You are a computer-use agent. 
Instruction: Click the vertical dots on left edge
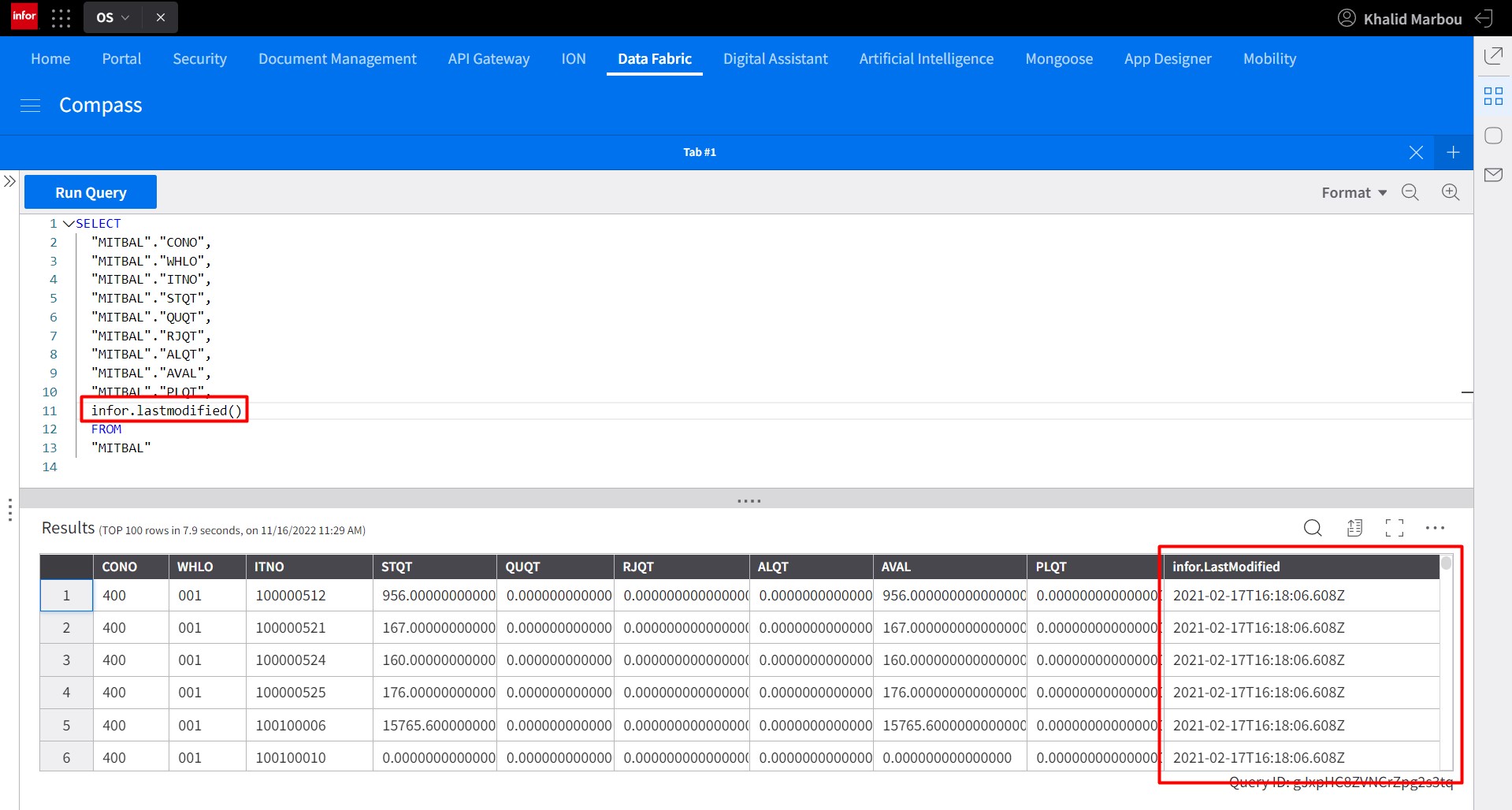click(9, 510)
